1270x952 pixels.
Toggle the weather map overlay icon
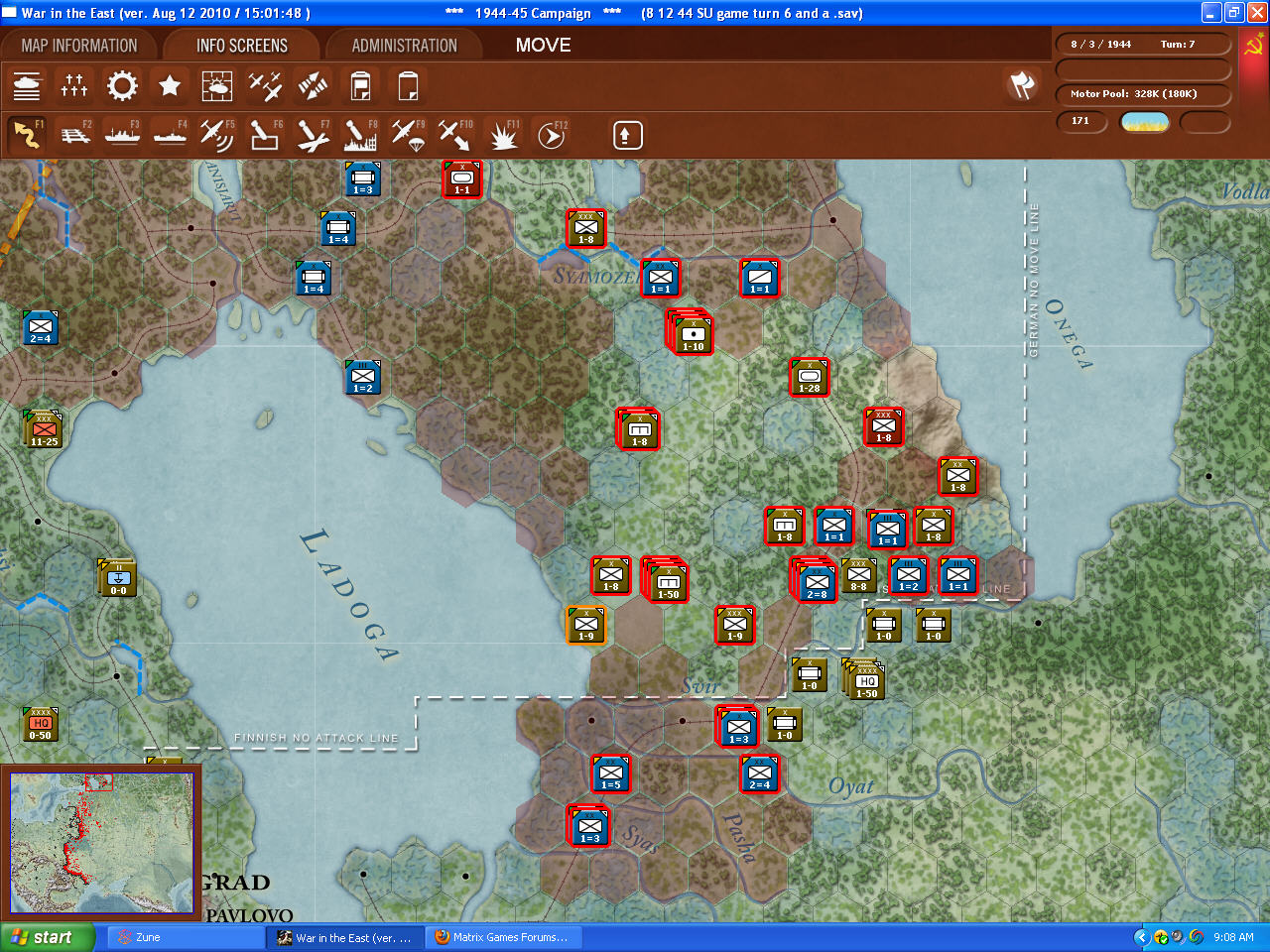point(217,86)
